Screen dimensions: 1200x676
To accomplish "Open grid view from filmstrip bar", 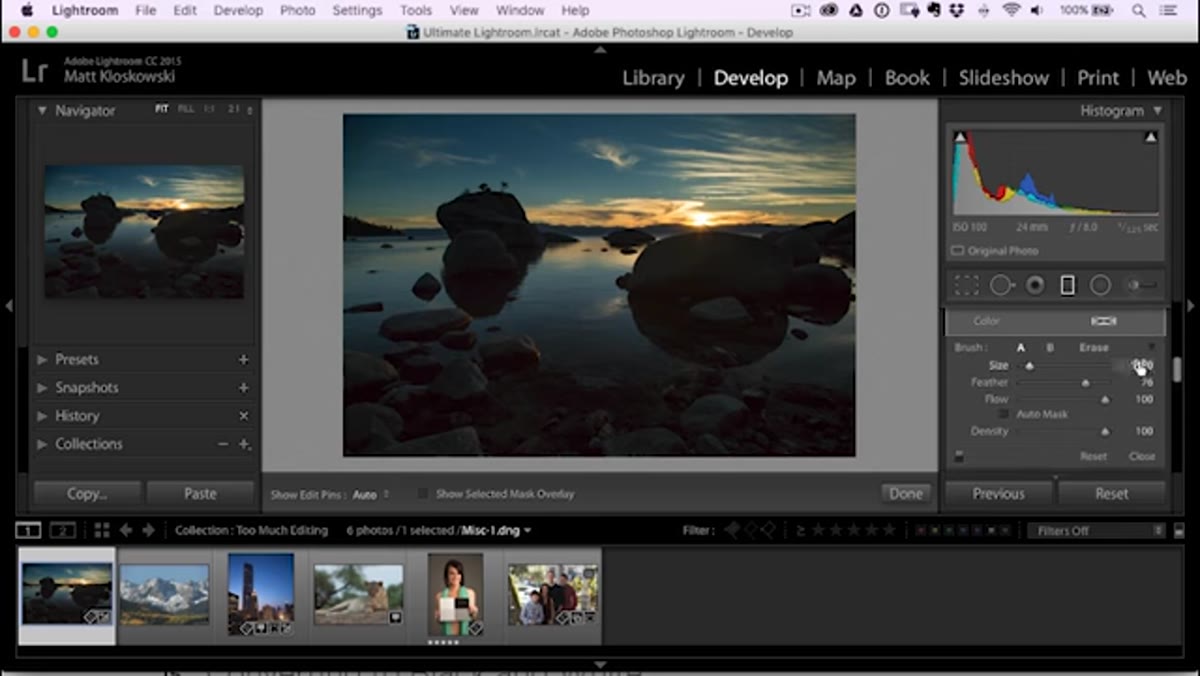I will coord(101,530).
